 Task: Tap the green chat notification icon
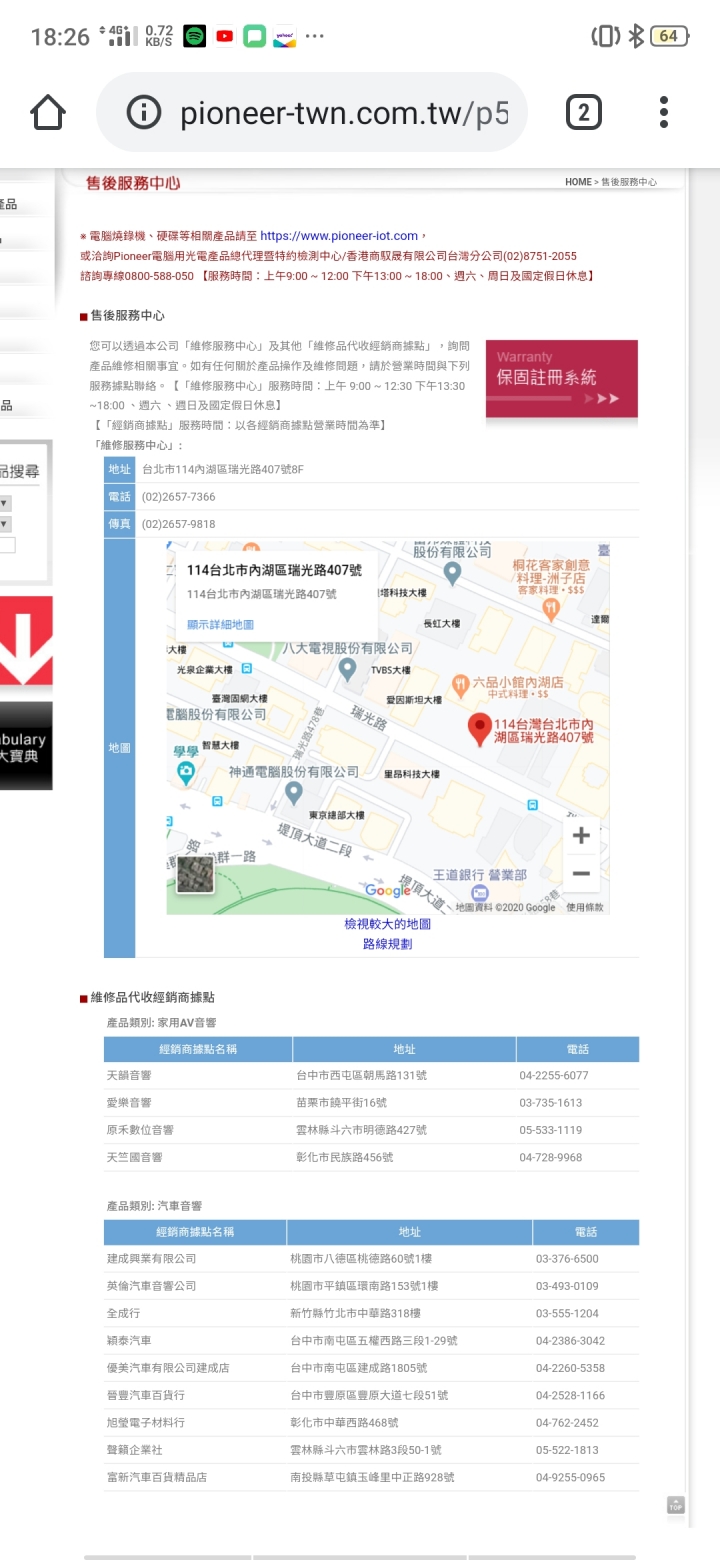click(x=255, y=37)
